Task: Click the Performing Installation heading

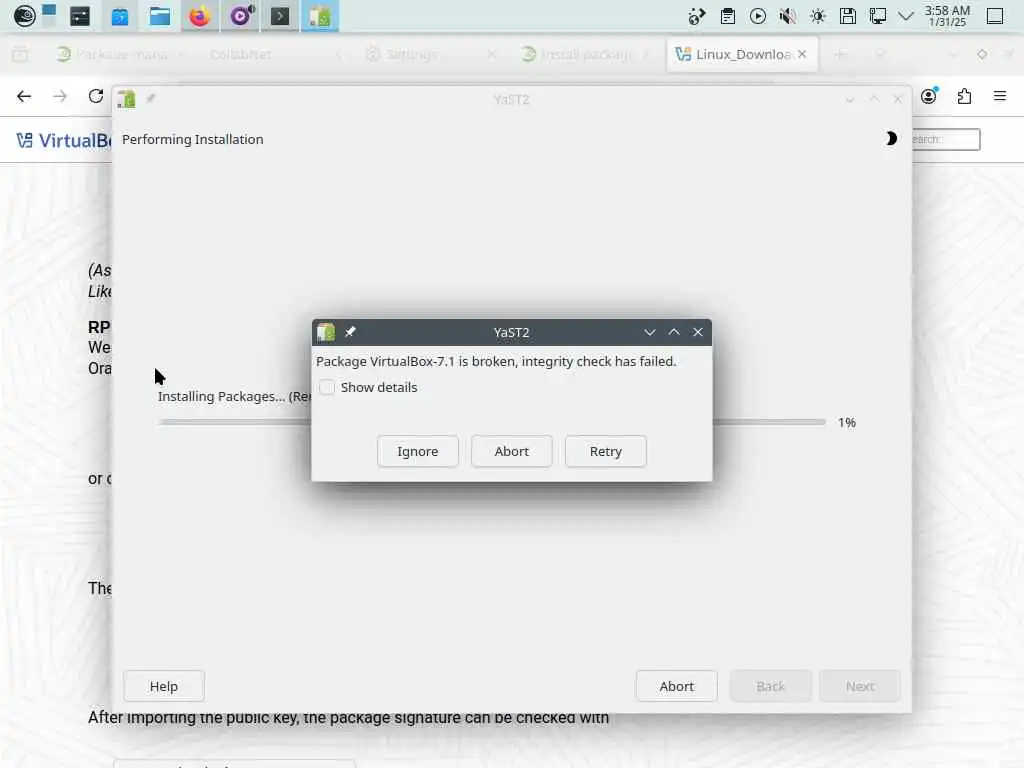Action: tap(193, 139)
